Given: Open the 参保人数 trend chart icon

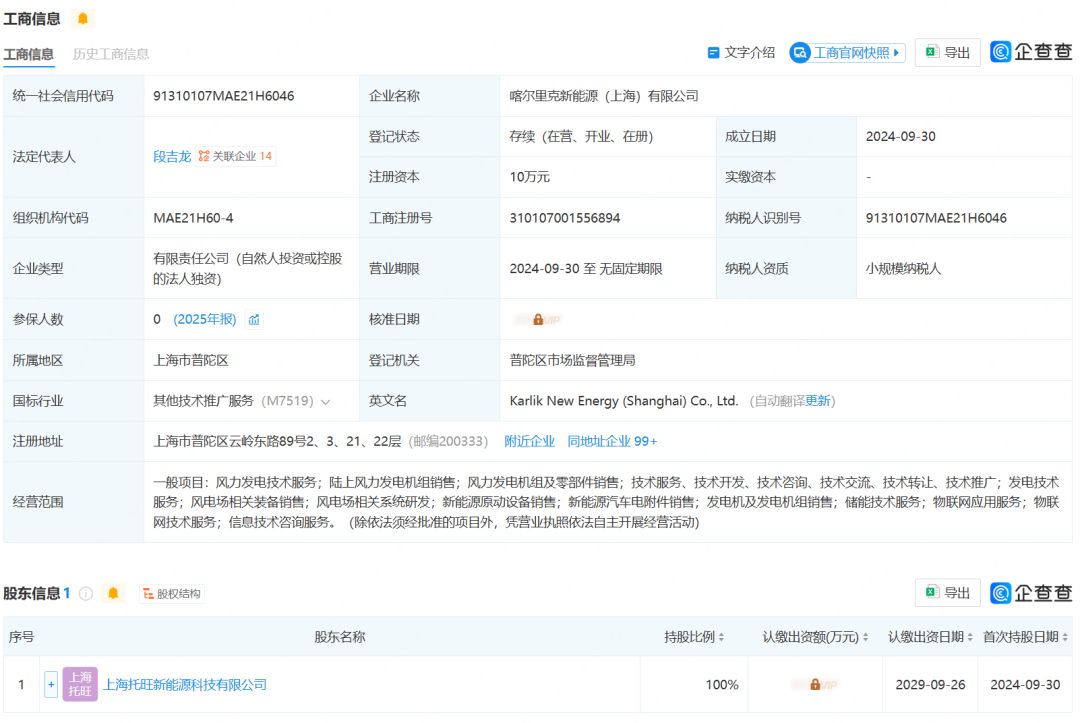Looking at the screenshot, I should pos(254,319).
